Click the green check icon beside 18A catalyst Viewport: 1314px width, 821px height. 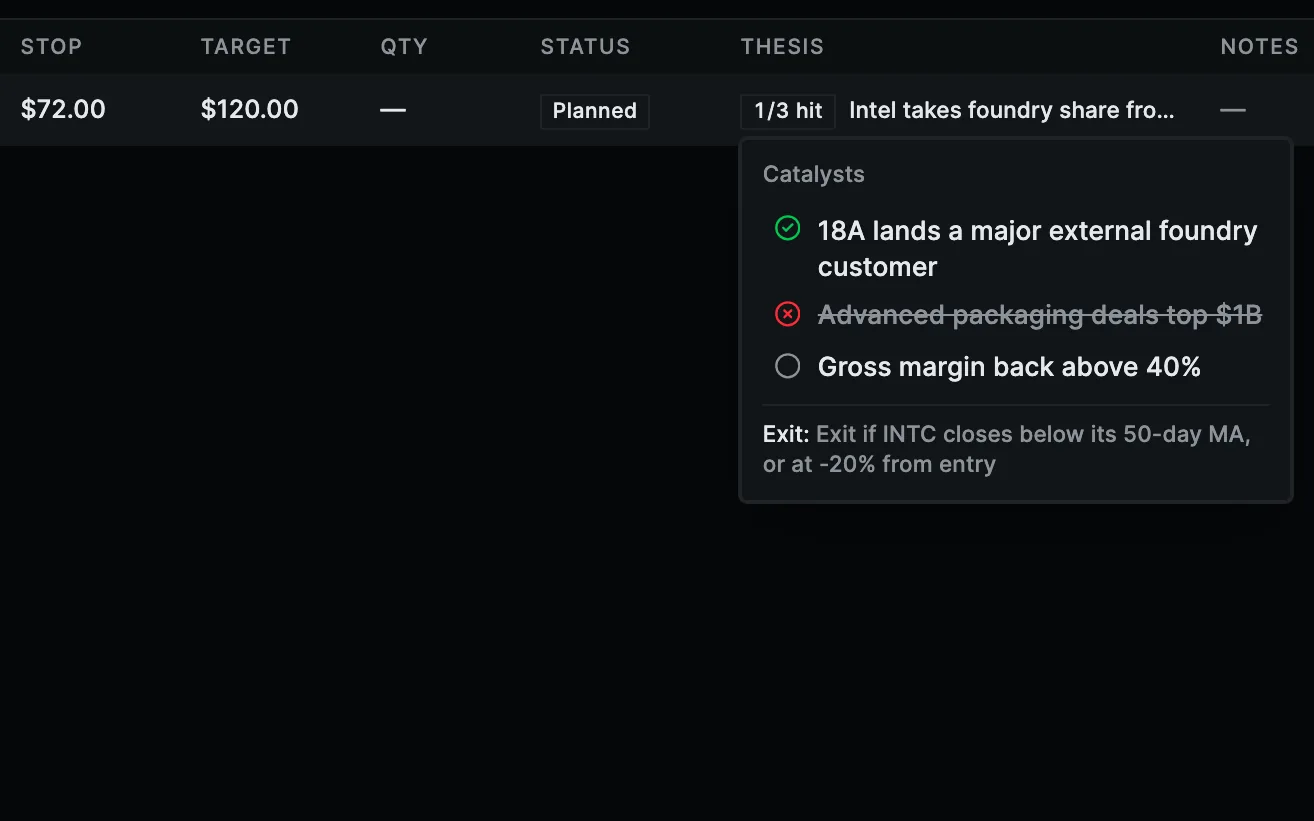tap(788, 228)
